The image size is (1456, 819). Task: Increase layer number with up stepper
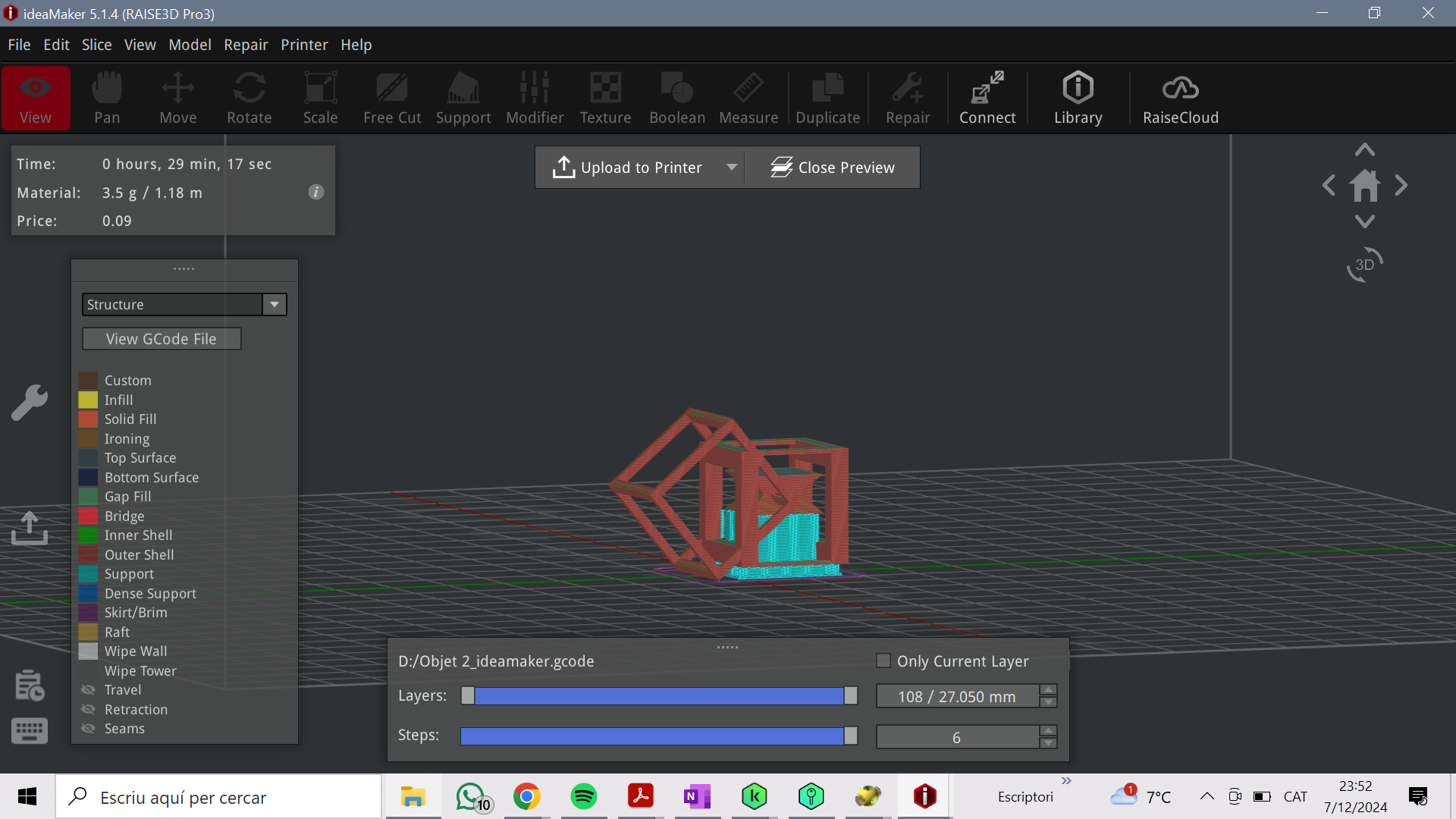[x=1049, y=690]
